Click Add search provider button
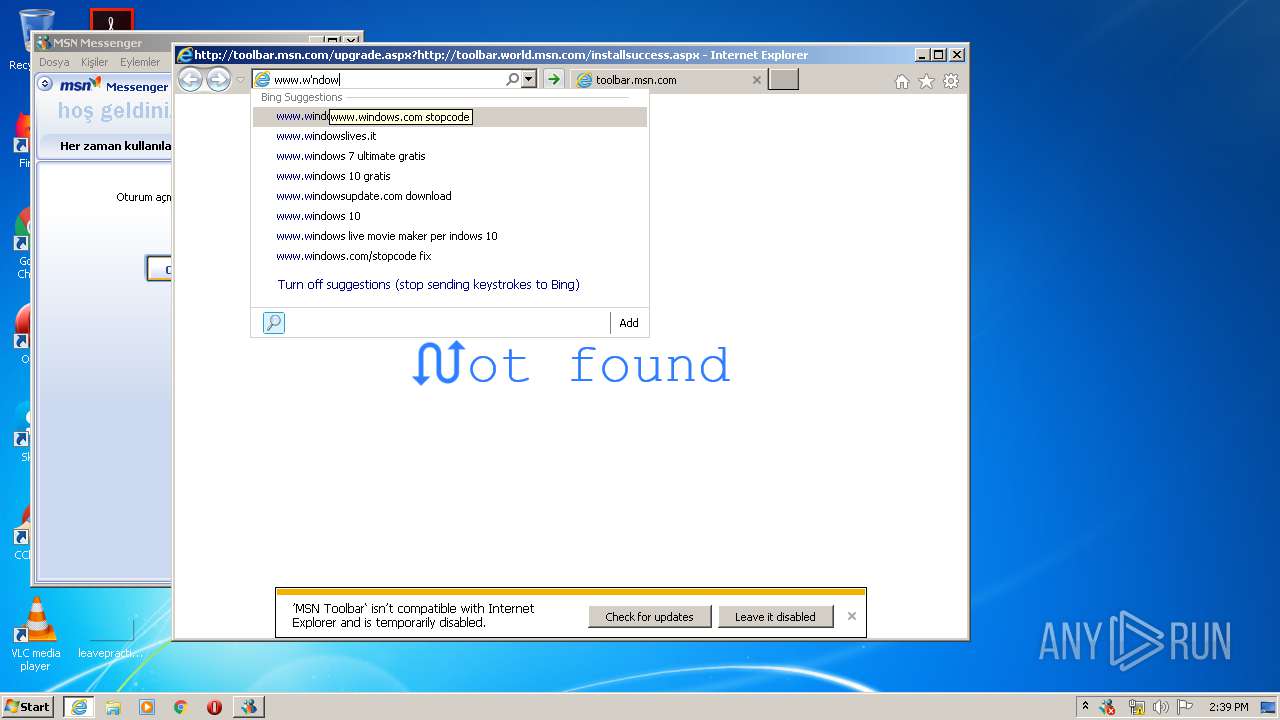The image size is (1280, 720). coord(628,323)
